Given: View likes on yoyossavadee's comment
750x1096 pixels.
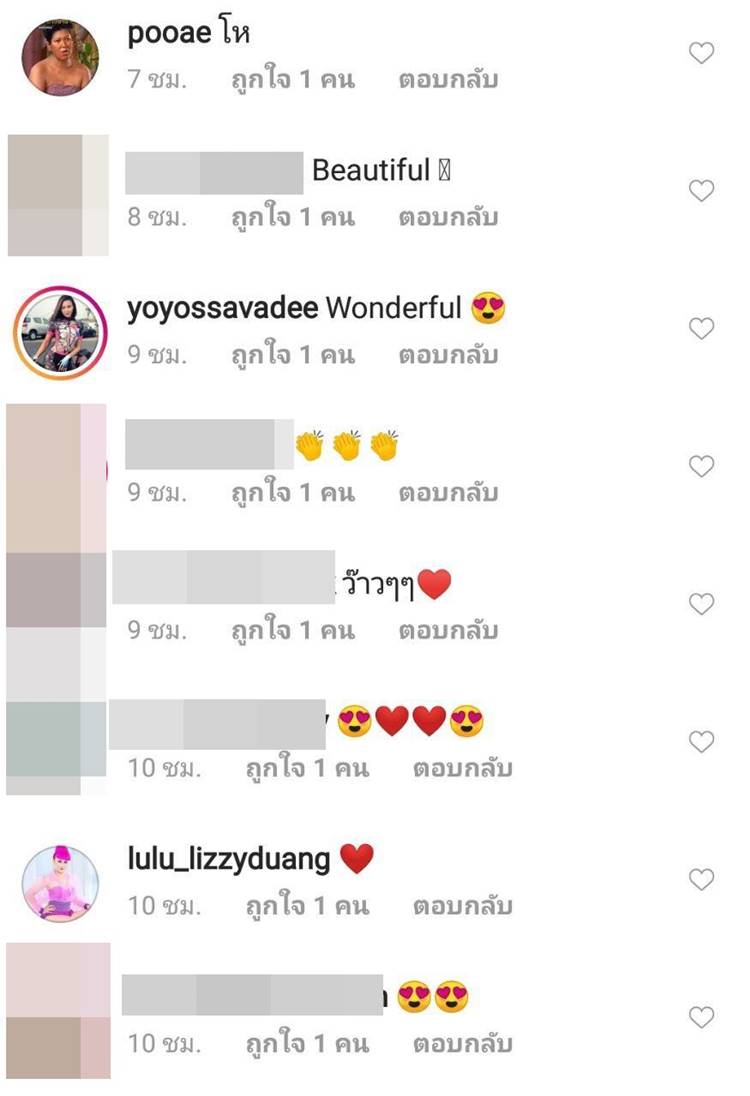Looking at the screenshot, I should click(x=293, y=354).
